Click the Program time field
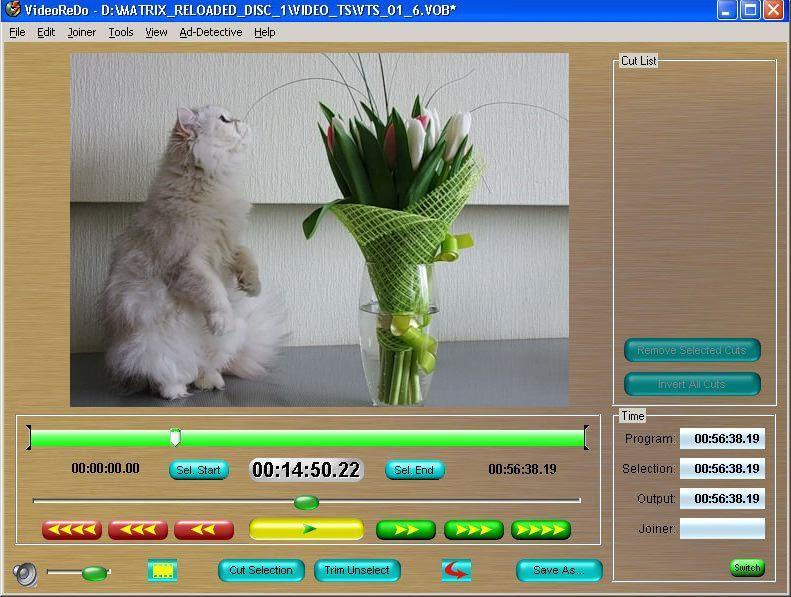Image resolution: width=791 pixels, height=597 pixels. [x=722, y=439]
